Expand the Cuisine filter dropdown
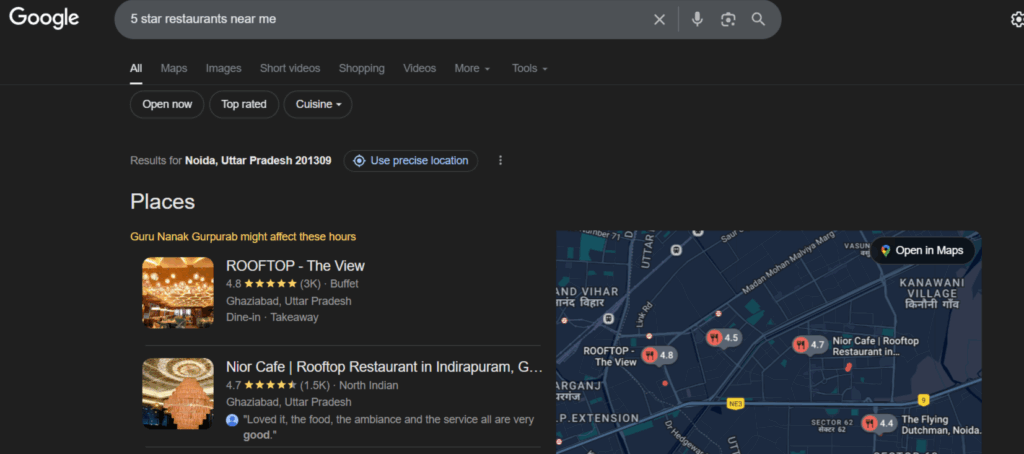 tap(318, 104)
